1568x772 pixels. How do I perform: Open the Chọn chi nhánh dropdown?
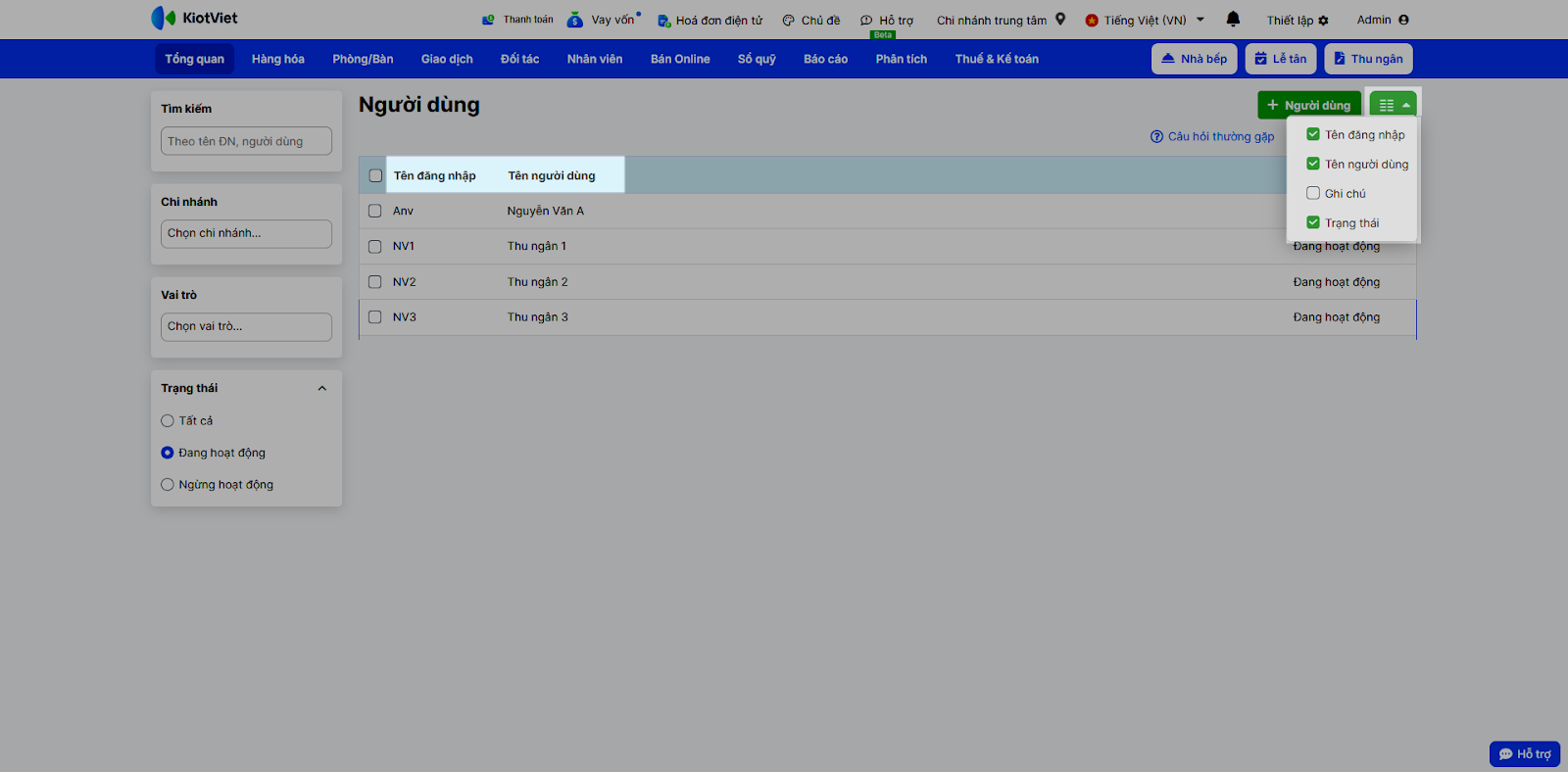246,234
